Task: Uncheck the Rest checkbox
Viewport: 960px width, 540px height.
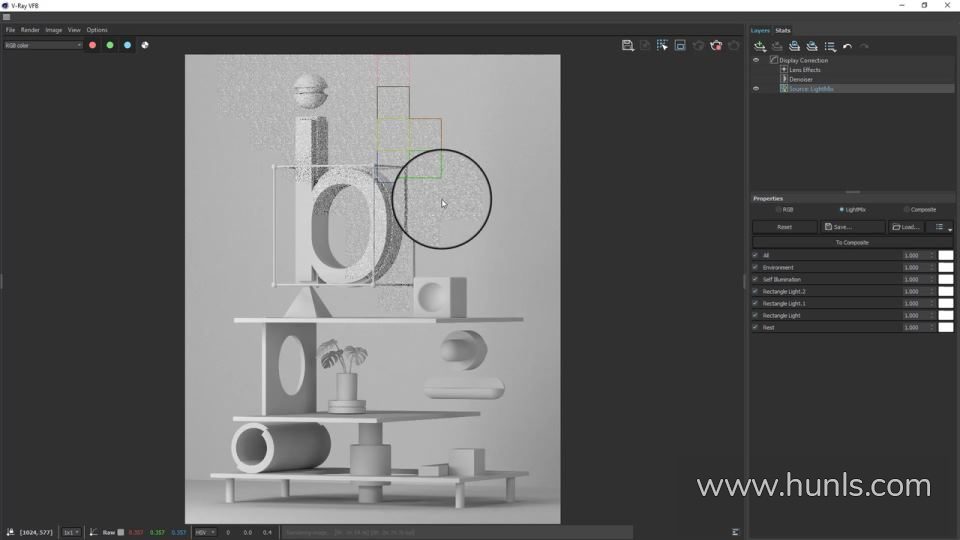Action: tap(755, 328)
